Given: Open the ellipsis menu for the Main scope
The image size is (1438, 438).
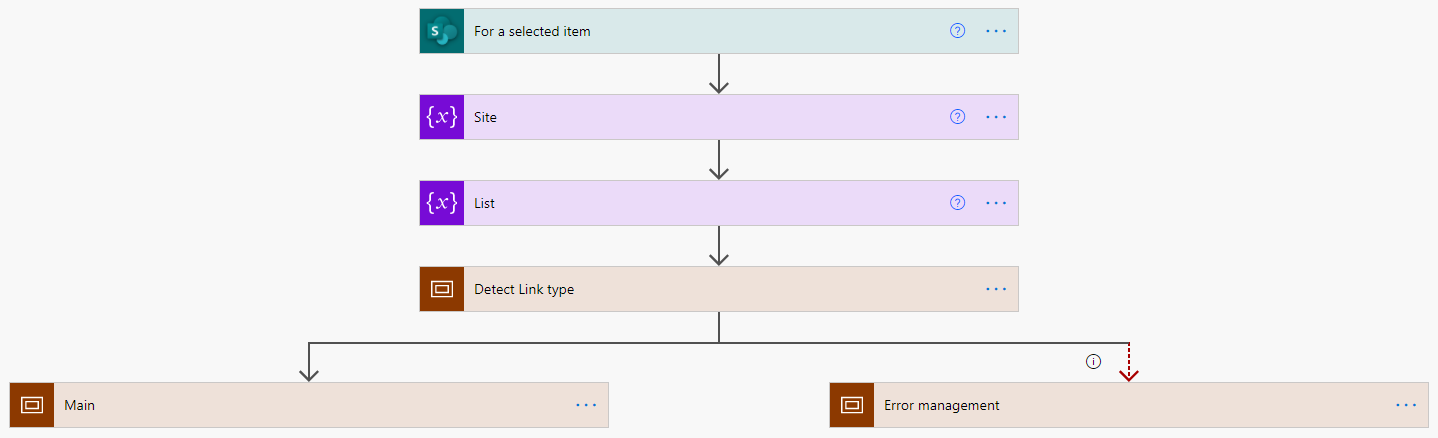Looking at the screenshot, I should pyautogui.click(x=586, y=405).
